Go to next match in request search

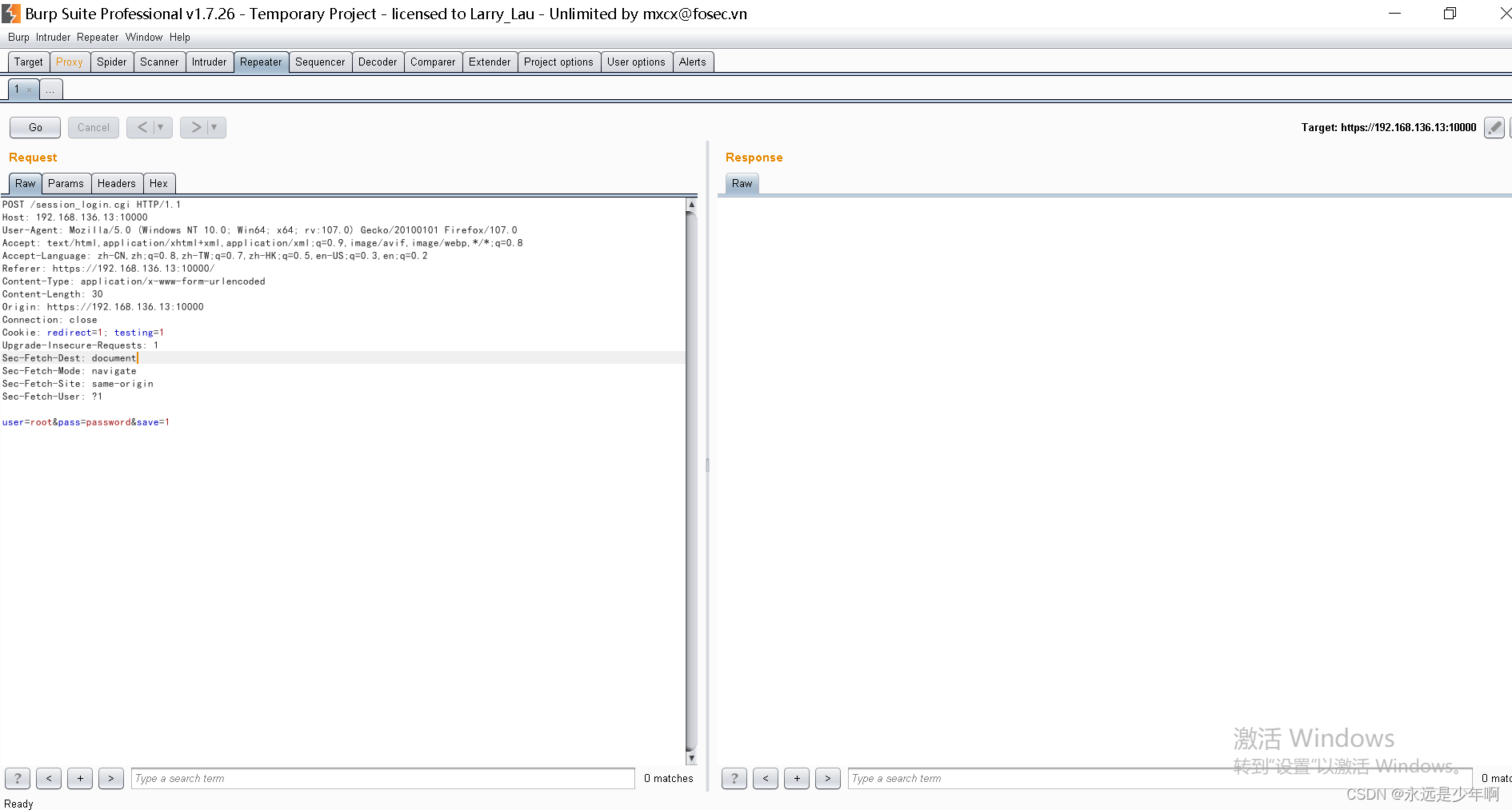coord(111,778)
